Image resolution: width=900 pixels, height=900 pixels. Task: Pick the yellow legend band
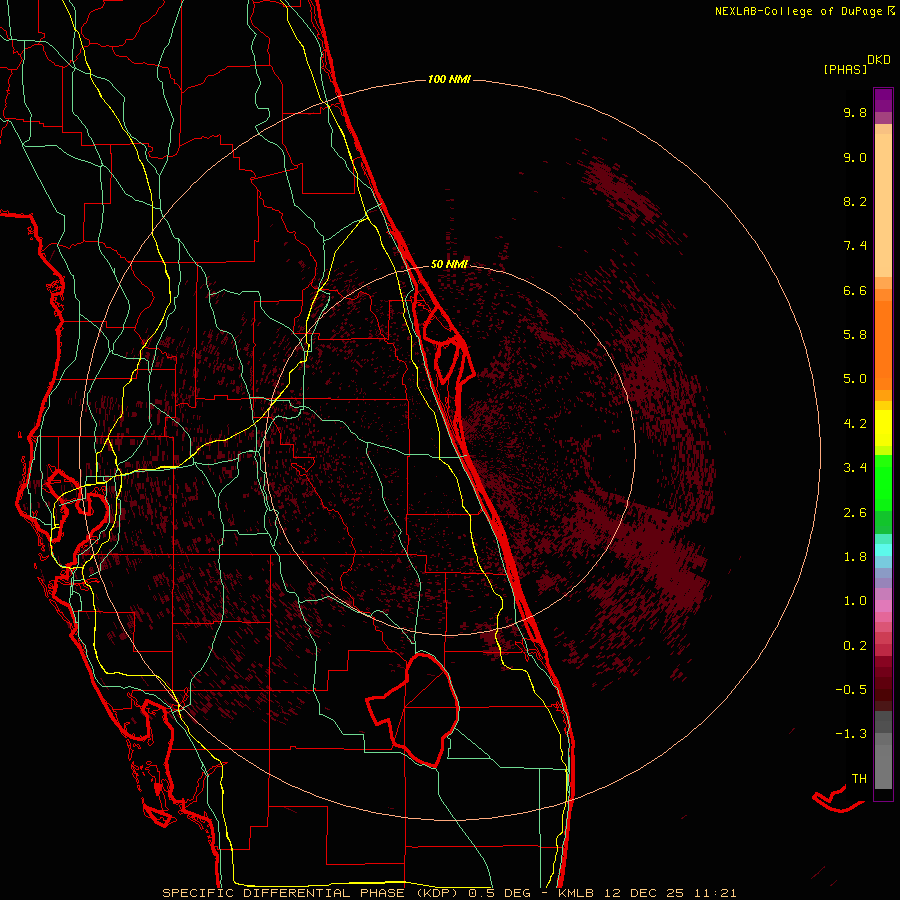tap(883, 428)
